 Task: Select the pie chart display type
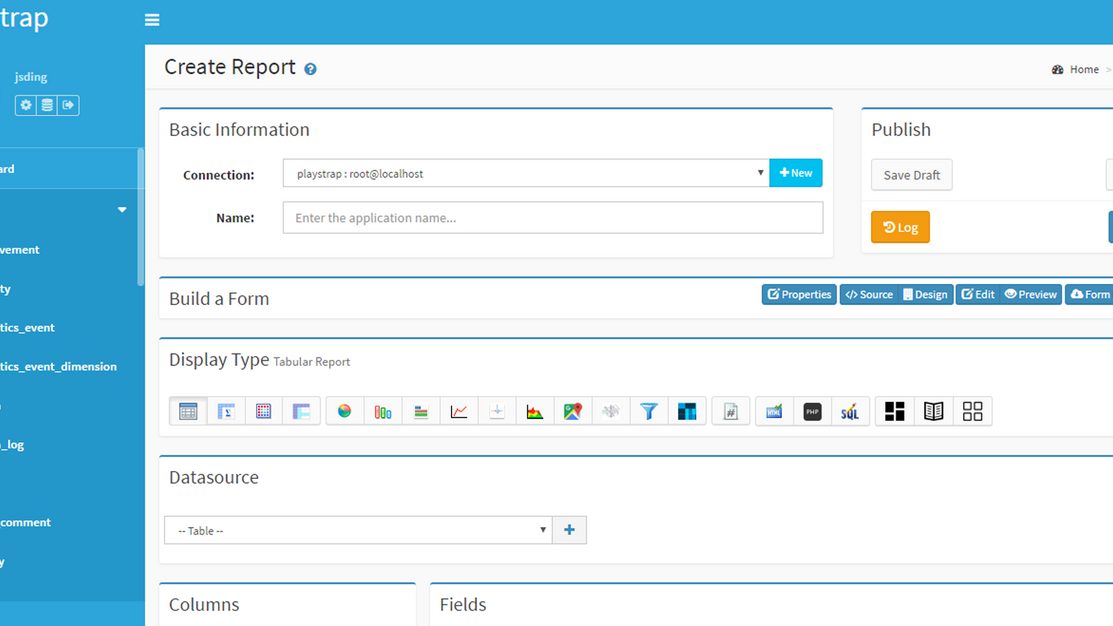pyautogui.click(x=344, y=412)
